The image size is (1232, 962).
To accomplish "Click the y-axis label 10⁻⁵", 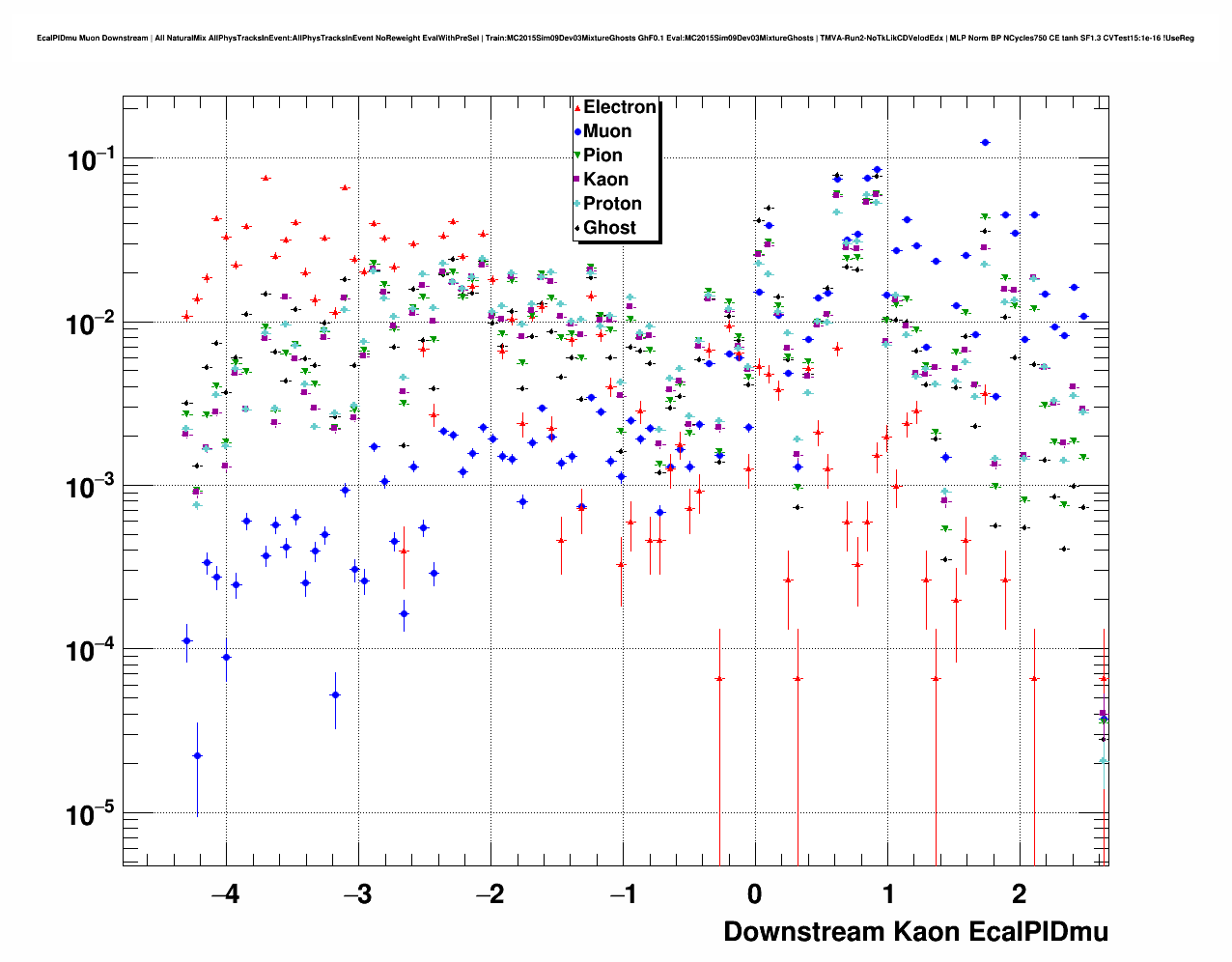I will (91, 814).
